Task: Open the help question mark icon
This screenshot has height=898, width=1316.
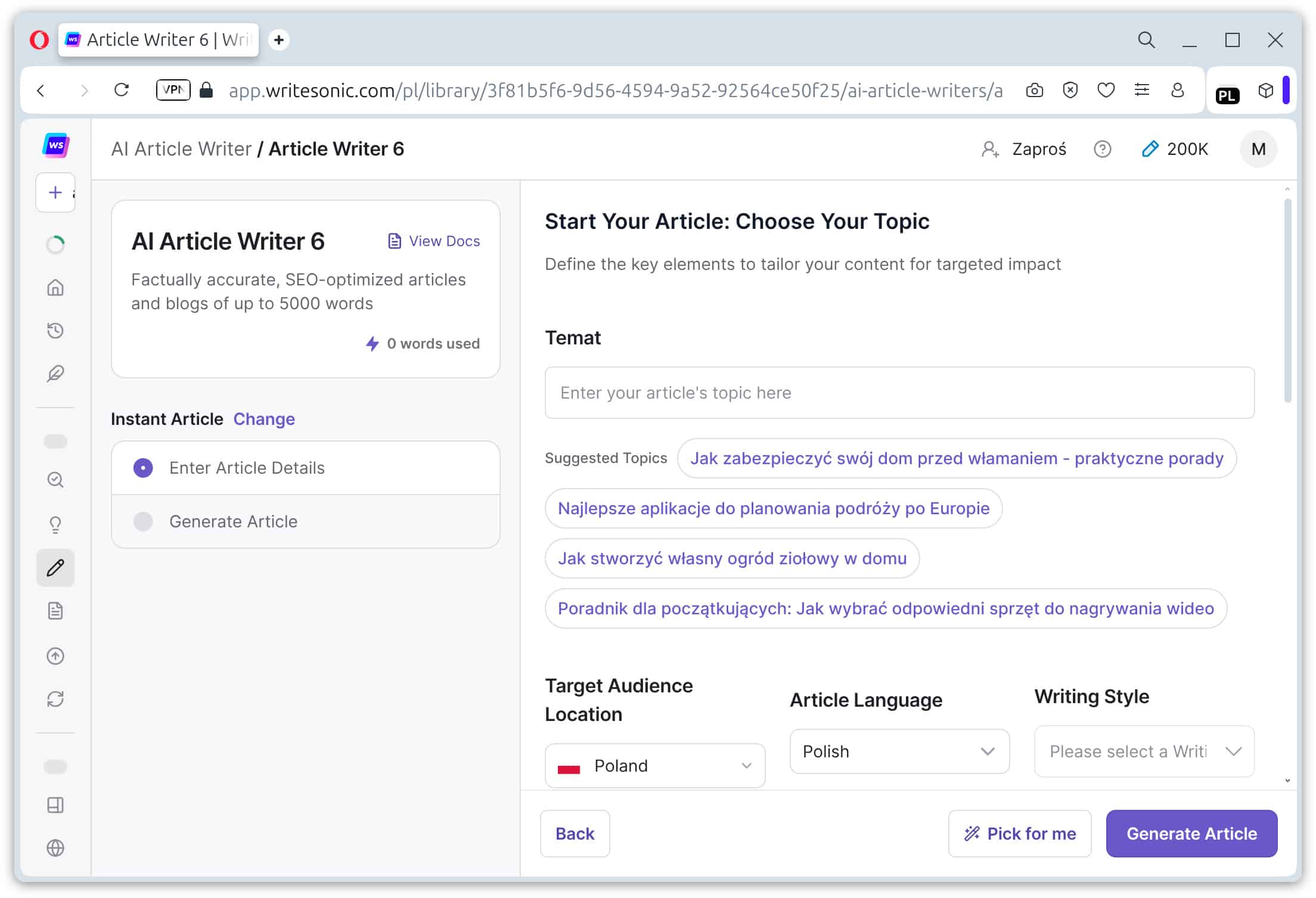Action: click(x=1103, y=149)
